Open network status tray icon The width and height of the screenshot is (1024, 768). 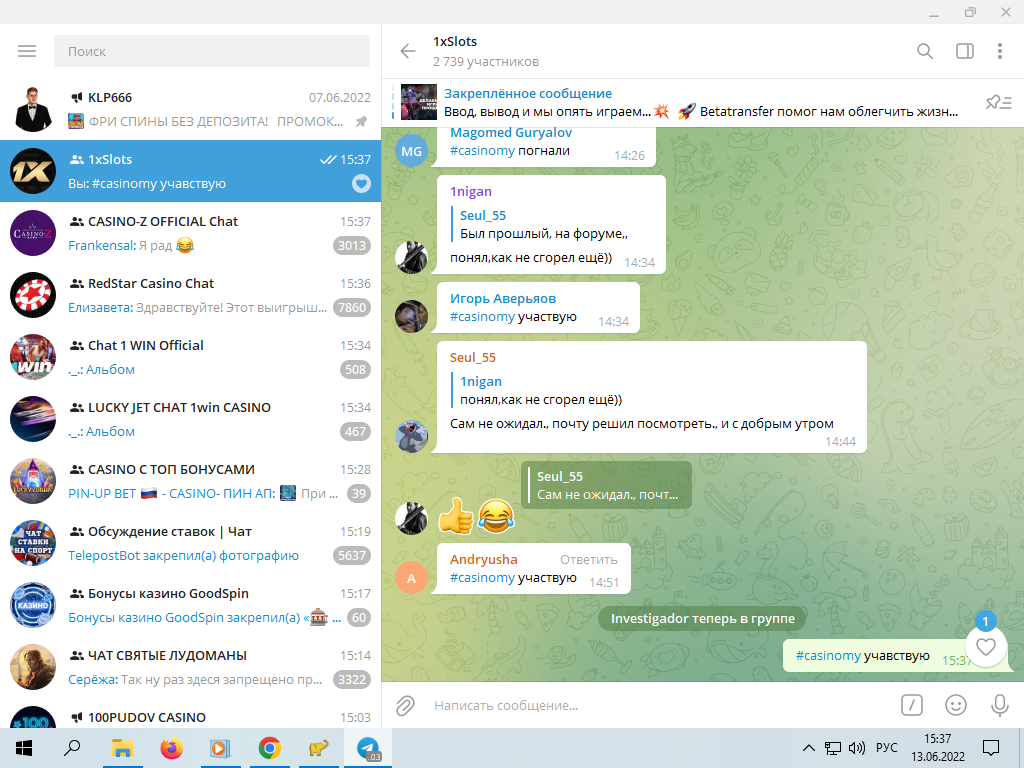(833, 748)
